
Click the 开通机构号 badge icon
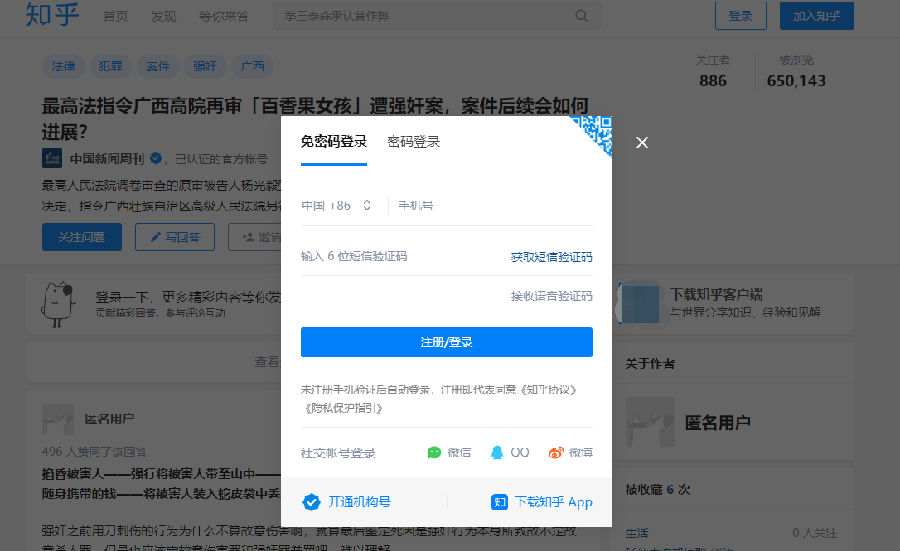[311, 502]
